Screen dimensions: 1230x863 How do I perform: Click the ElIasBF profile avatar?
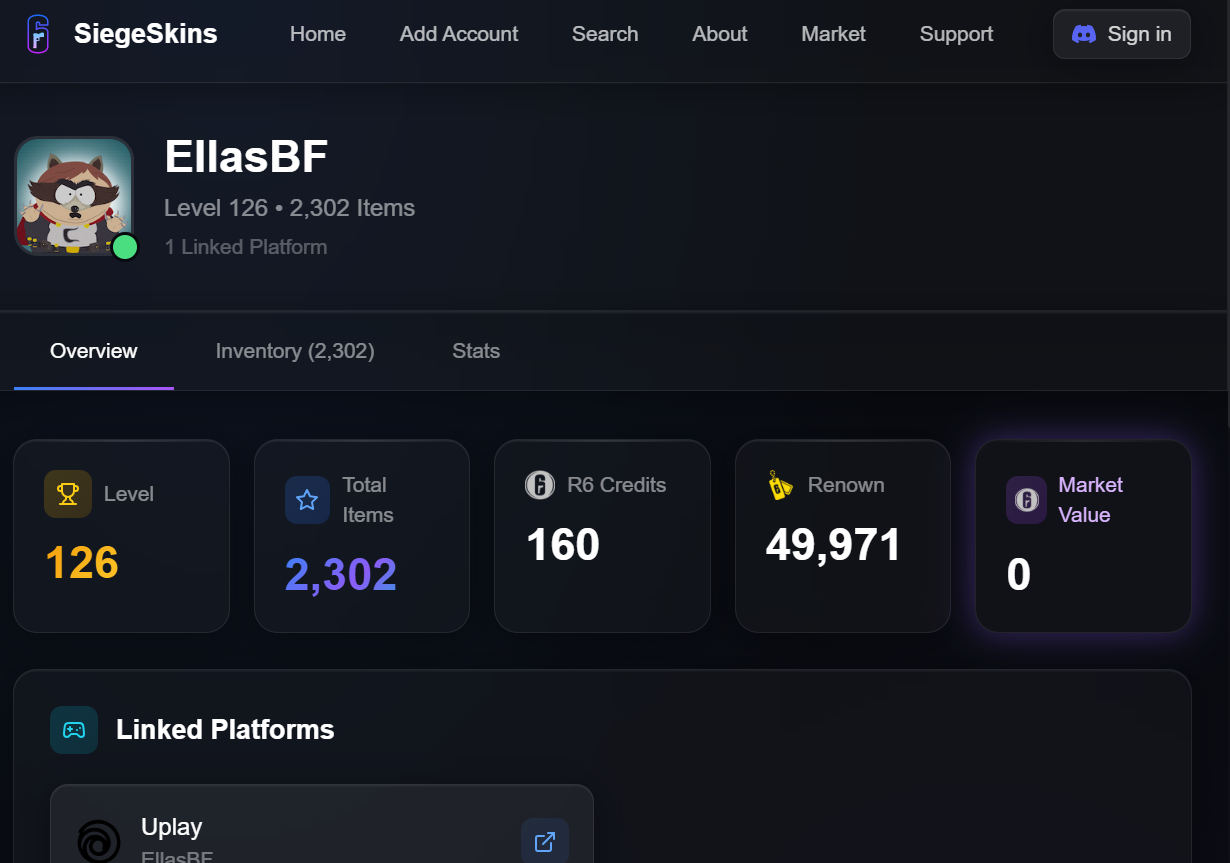coord(74,196)
